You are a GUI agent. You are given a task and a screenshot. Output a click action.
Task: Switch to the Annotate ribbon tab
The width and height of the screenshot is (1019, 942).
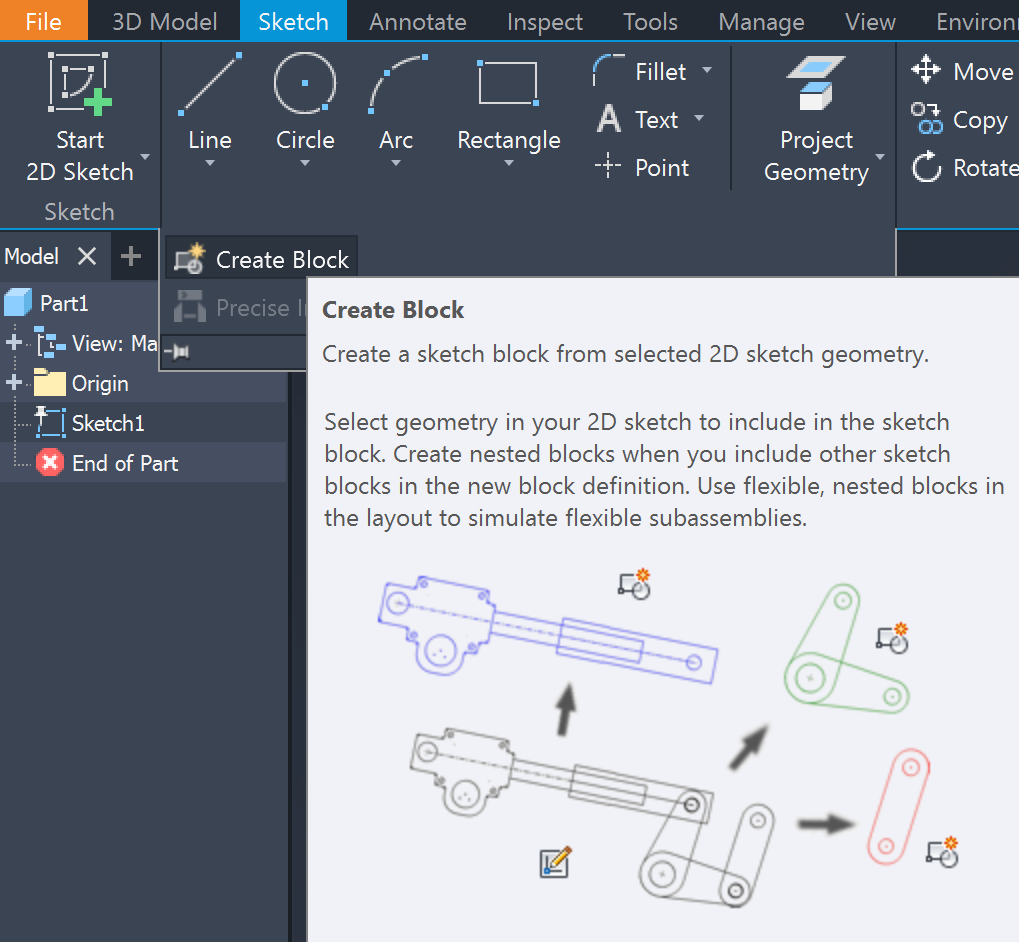tap(417, 20)
